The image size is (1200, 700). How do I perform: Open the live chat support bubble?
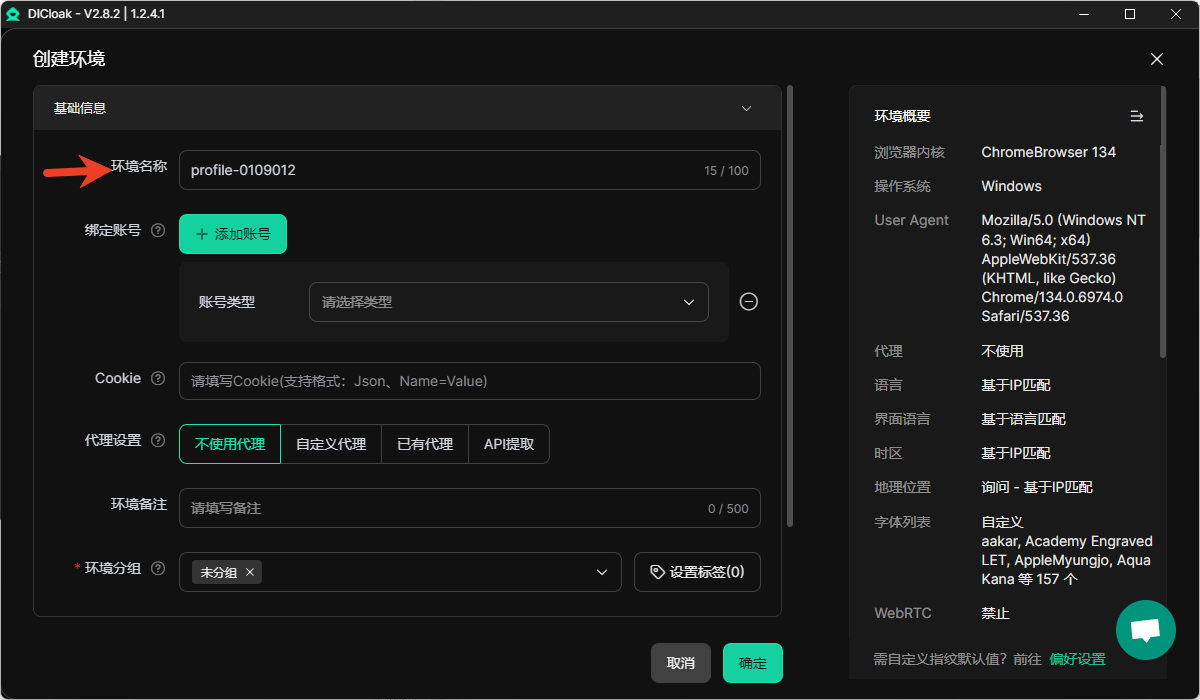coord(1145,630)
